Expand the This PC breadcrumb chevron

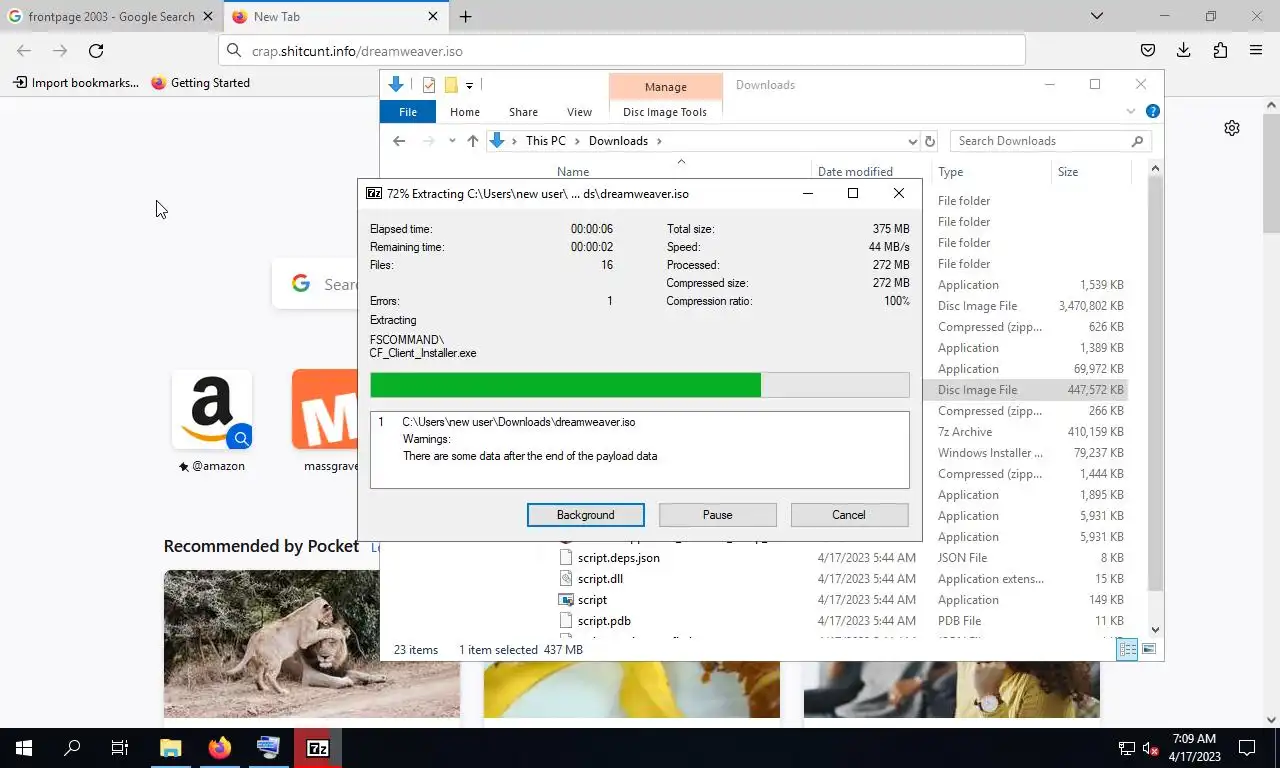tap(577, 141)
